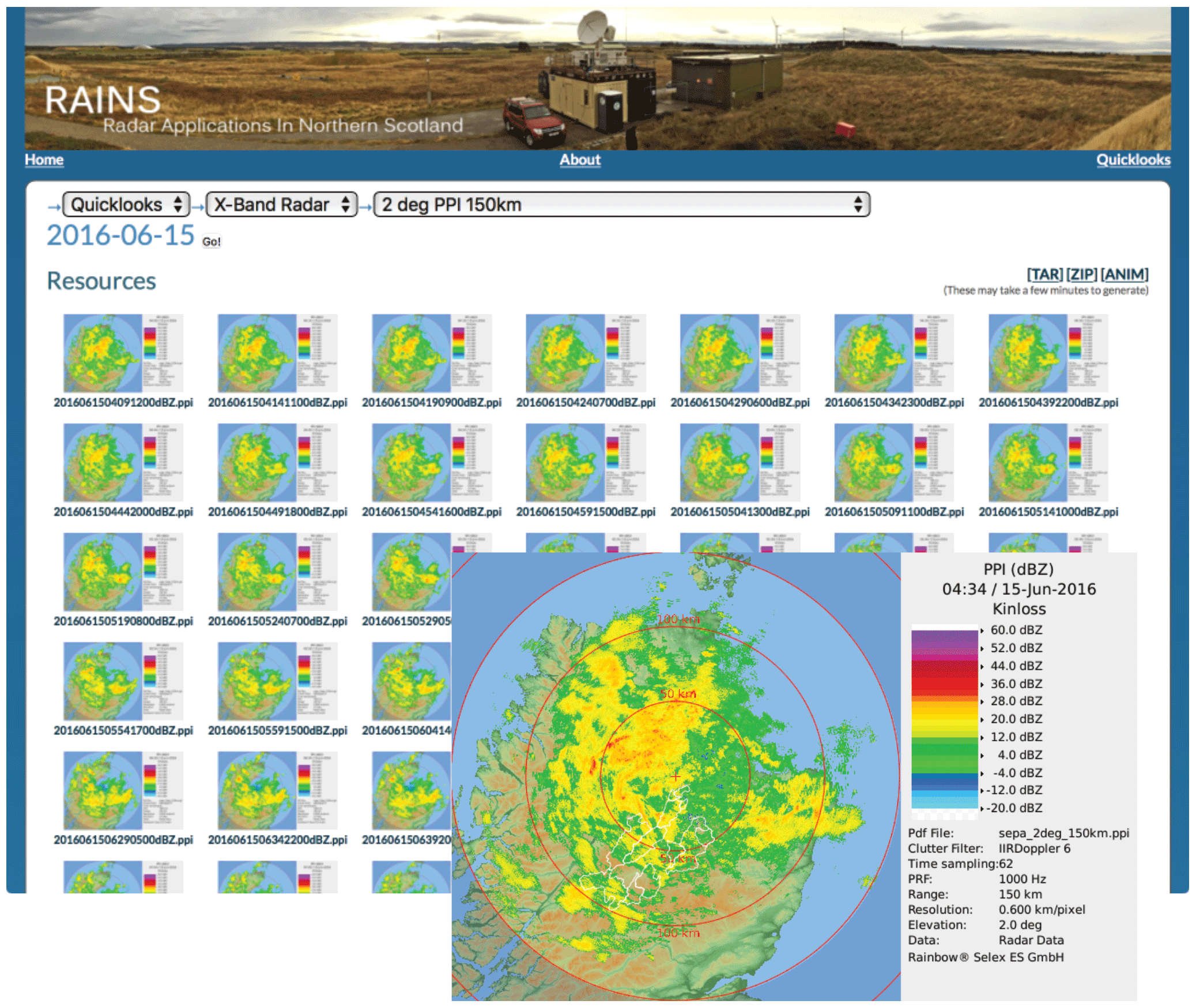Screen dimensions: 1196x1008
Task: Open thumbnail 2016061504541600dBZ.ppi
Action: pyautogui.click(x=431, y=463)
